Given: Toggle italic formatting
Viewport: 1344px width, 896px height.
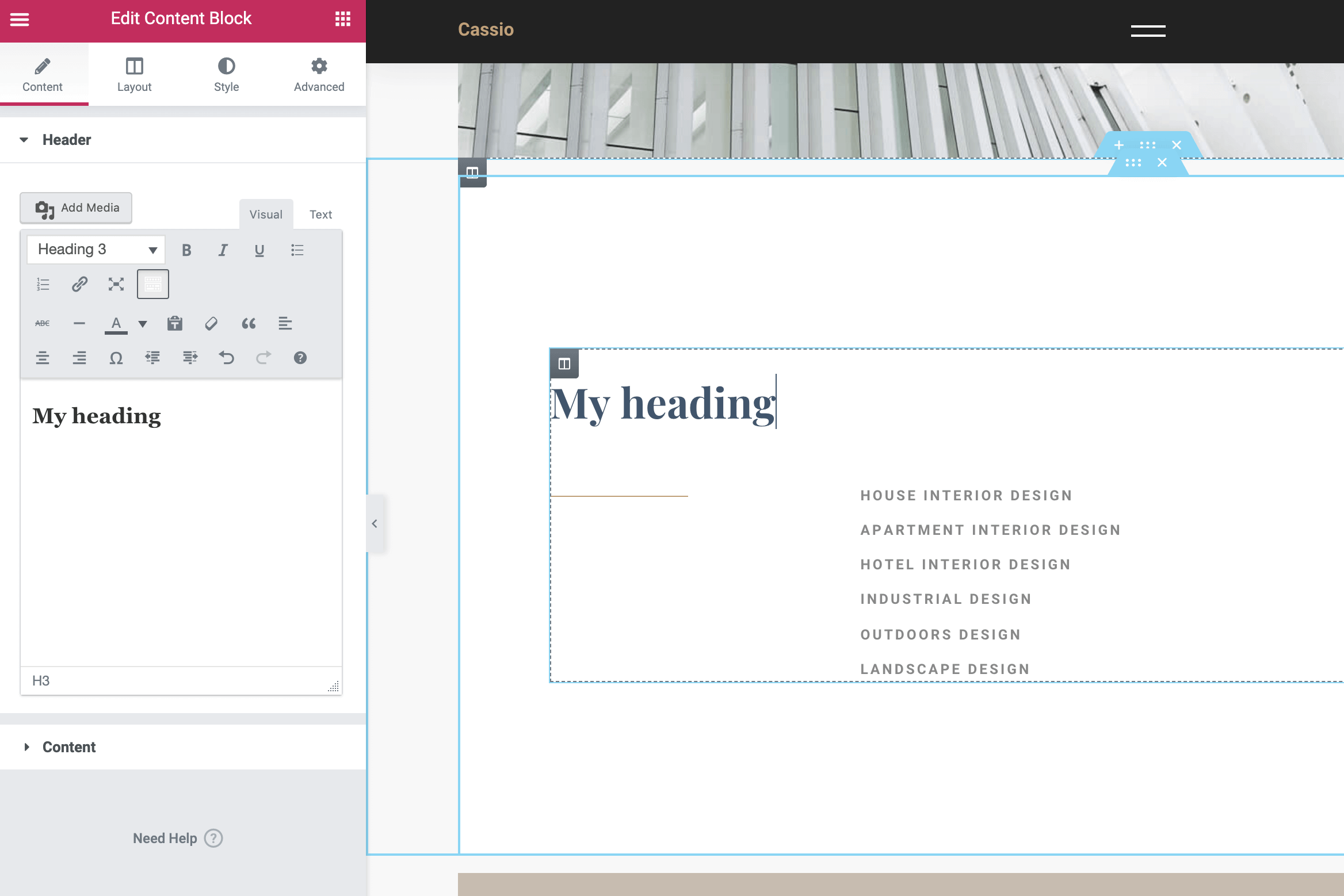Looking at the screenshot, I should (223, 250).
